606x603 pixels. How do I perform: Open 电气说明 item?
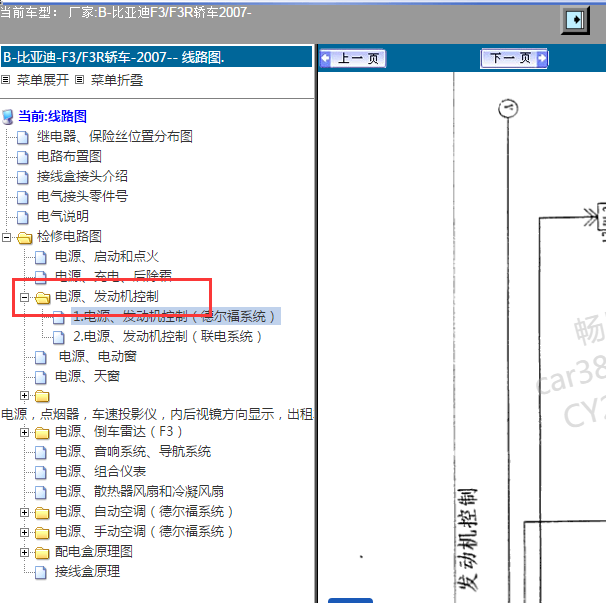(x=63, y=216)
